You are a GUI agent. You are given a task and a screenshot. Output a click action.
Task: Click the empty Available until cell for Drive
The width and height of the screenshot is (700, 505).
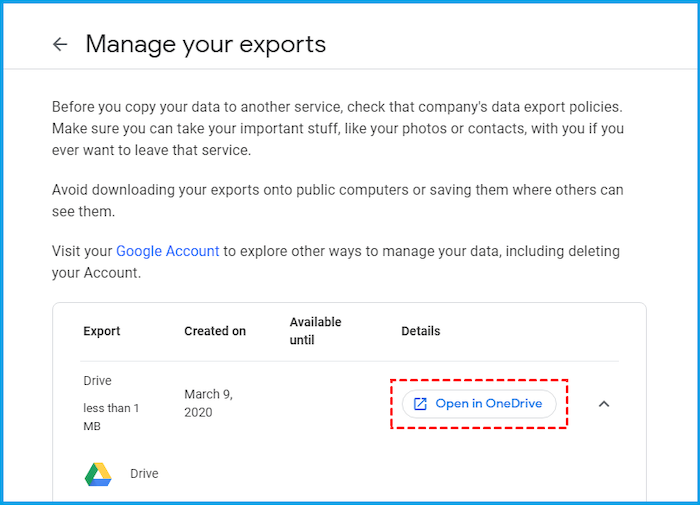315,404
